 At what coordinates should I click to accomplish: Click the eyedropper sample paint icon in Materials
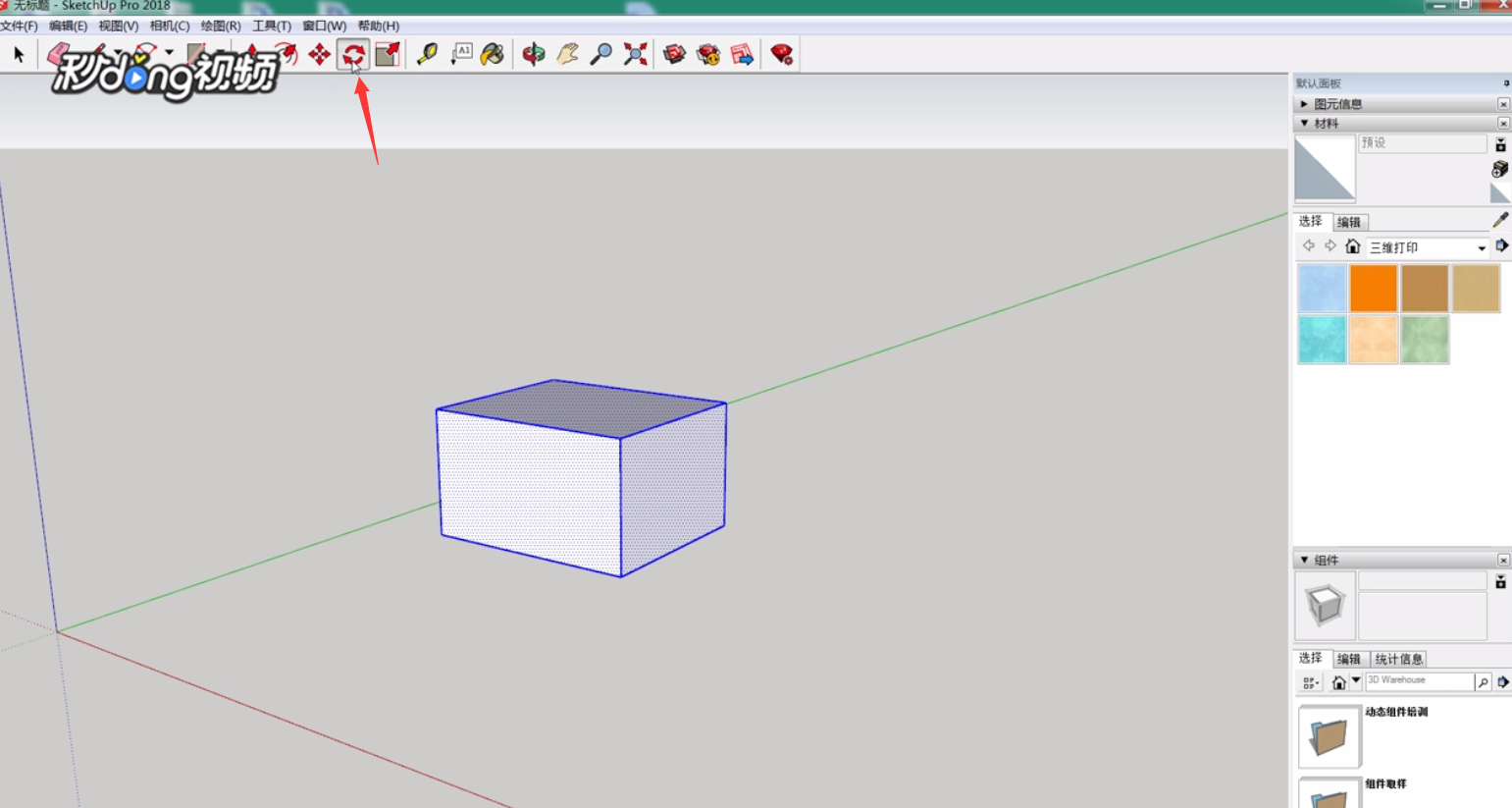(x=1499, y=218)
